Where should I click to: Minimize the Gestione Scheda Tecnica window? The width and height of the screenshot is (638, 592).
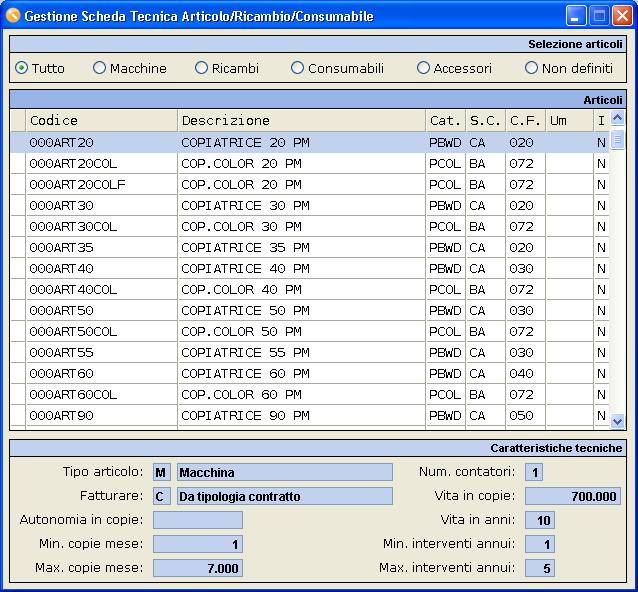(x=576, y=16)
